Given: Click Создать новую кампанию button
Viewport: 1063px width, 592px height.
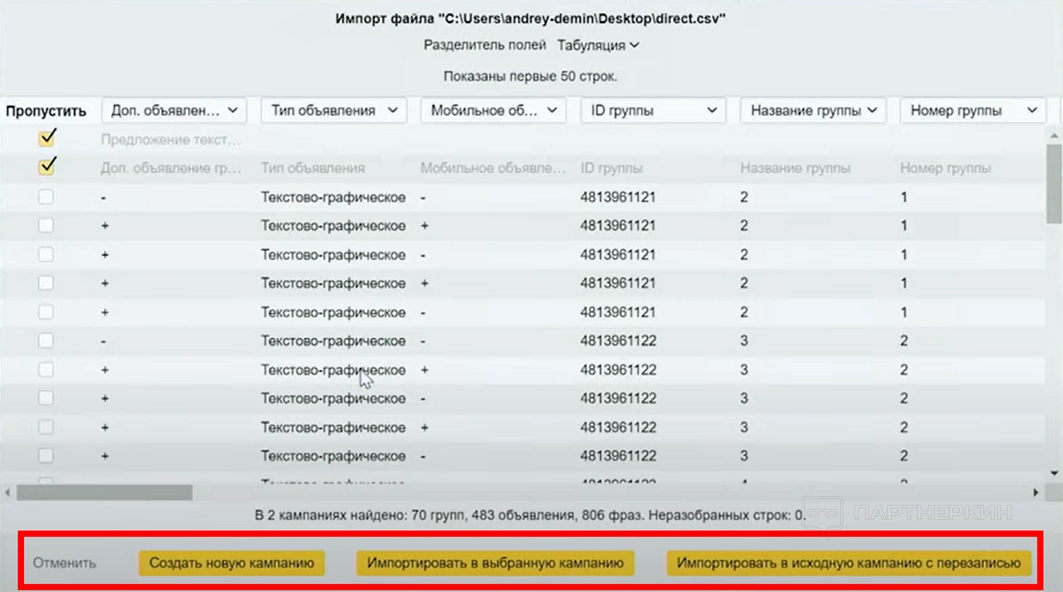Looking at the screenshot, I should (231, 563).
